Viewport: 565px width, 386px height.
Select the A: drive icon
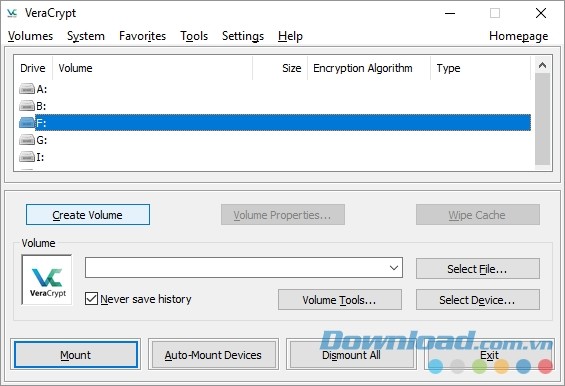click(x=27, y=89)
